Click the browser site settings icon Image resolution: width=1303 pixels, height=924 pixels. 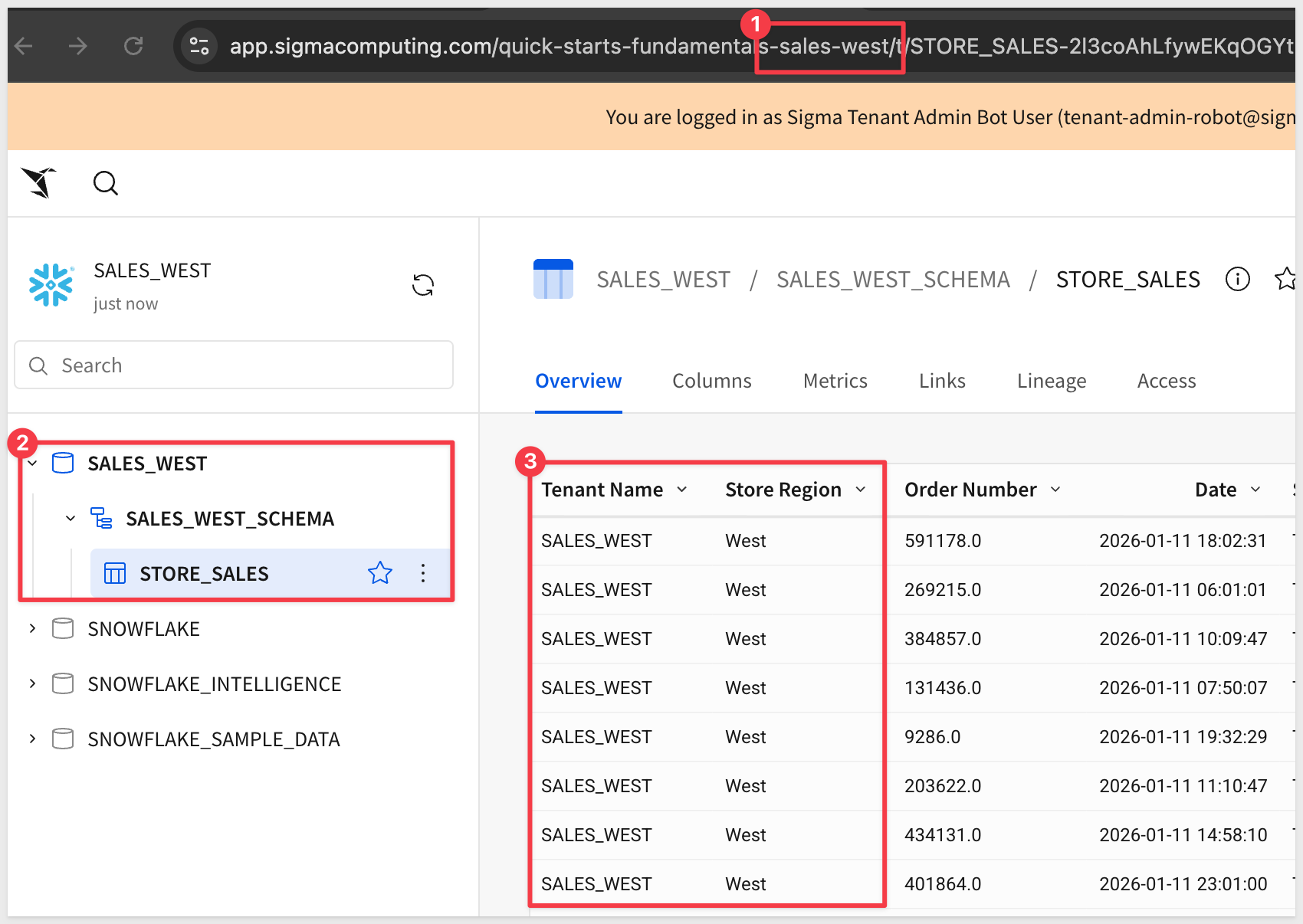199,47
